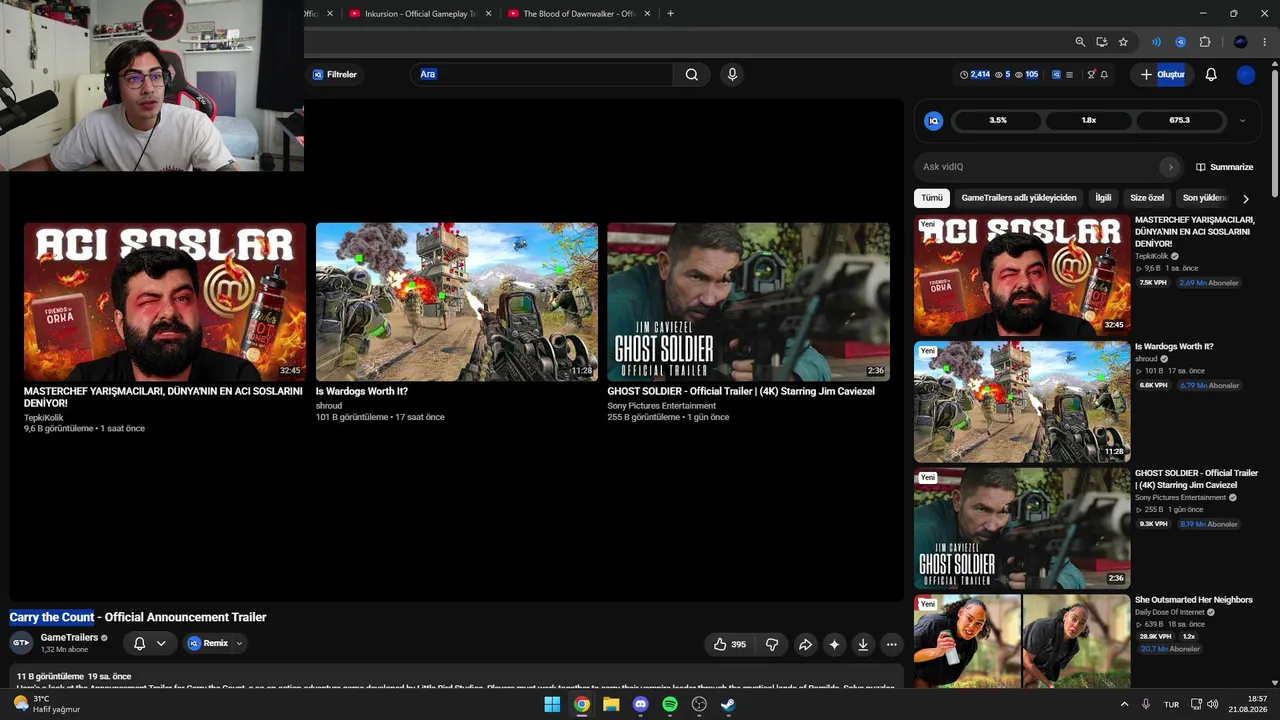Open the vidIQ toolbar notification bell
The image size is (1280, 720).
(1104, 74)
